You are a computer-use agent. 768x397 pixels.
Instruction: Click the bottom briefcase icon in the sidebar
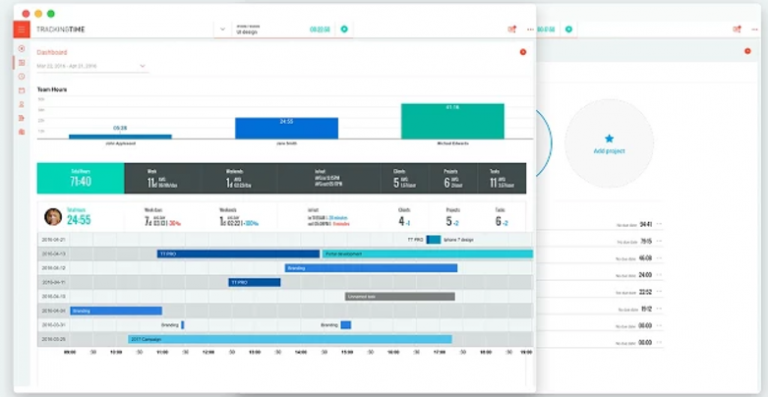click(x=22, y=132)
